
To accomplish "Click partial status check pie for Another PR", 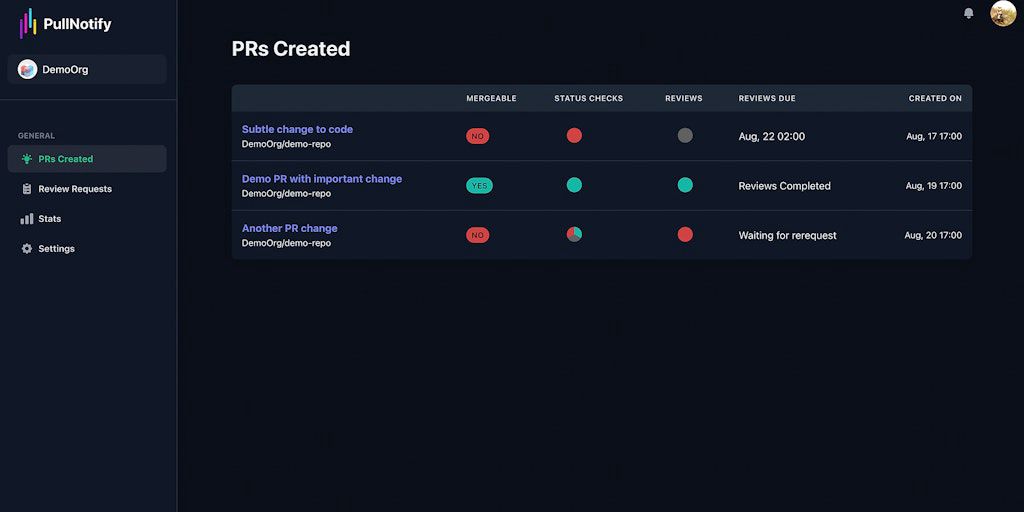I will [574, 234].
